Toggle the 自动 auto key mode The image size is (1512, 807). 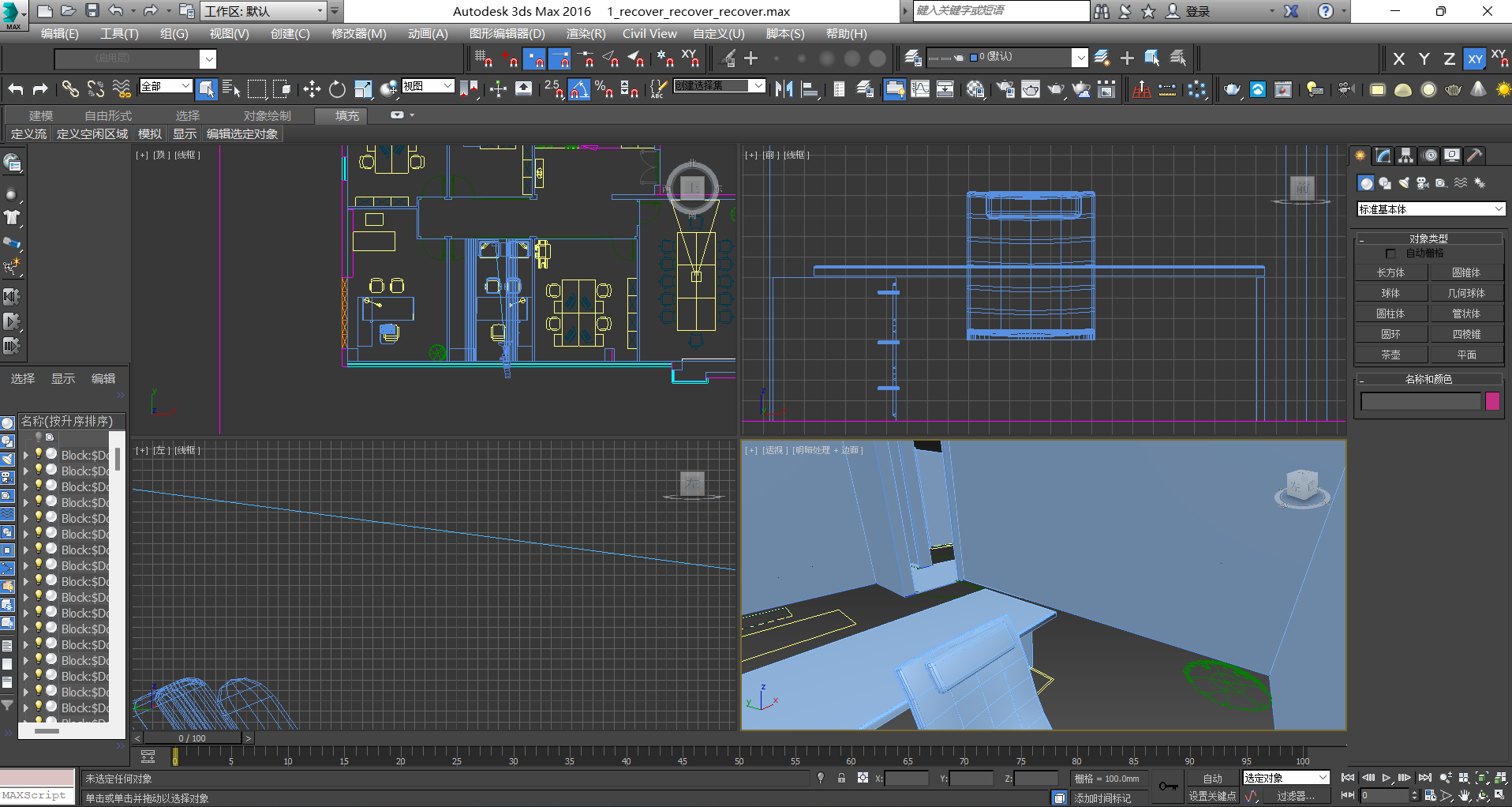1212,779
